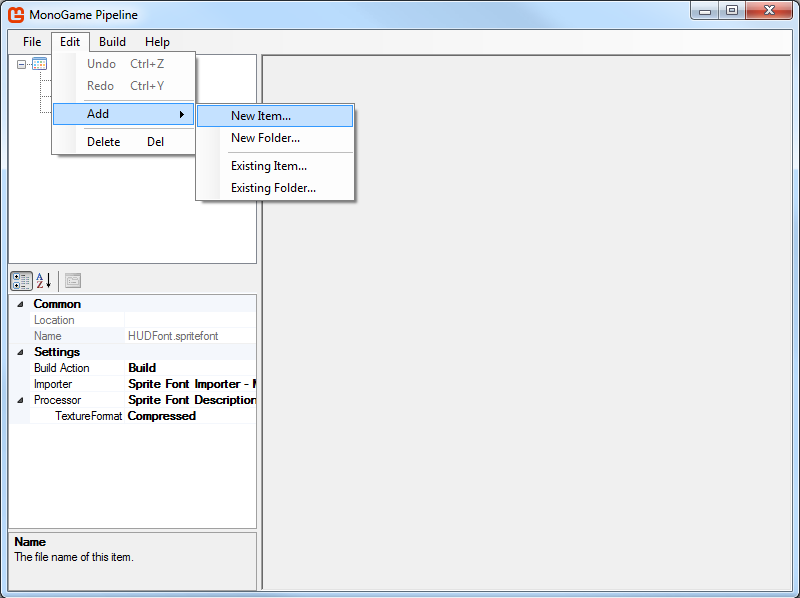Choose Existing Item... from Add submenu
The height and width of the screenshot is (598, 800).
pyautogui.click(x=275, y=166)
